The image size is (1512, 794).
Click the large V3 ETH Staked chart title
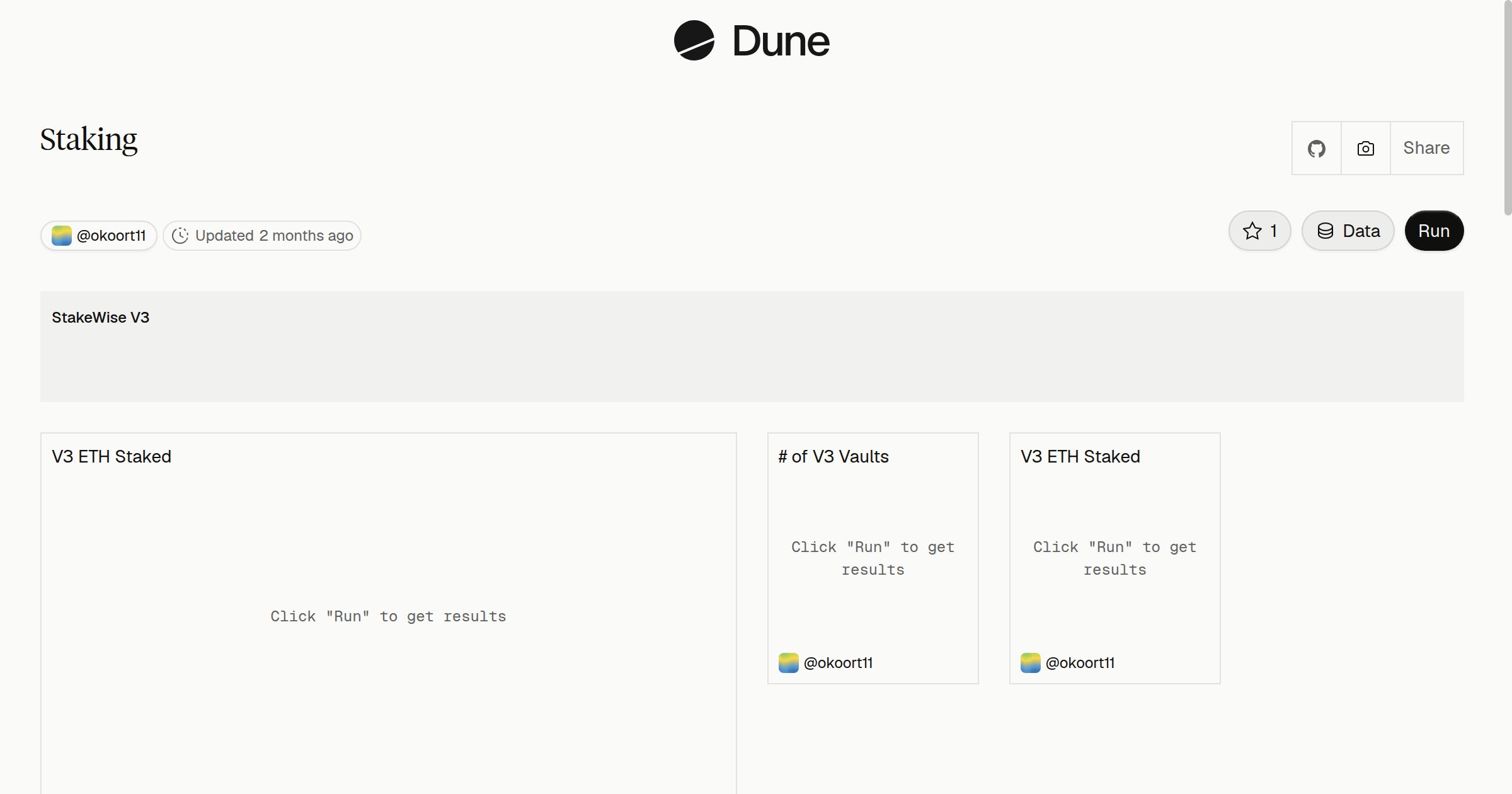(x=112, y=456)
